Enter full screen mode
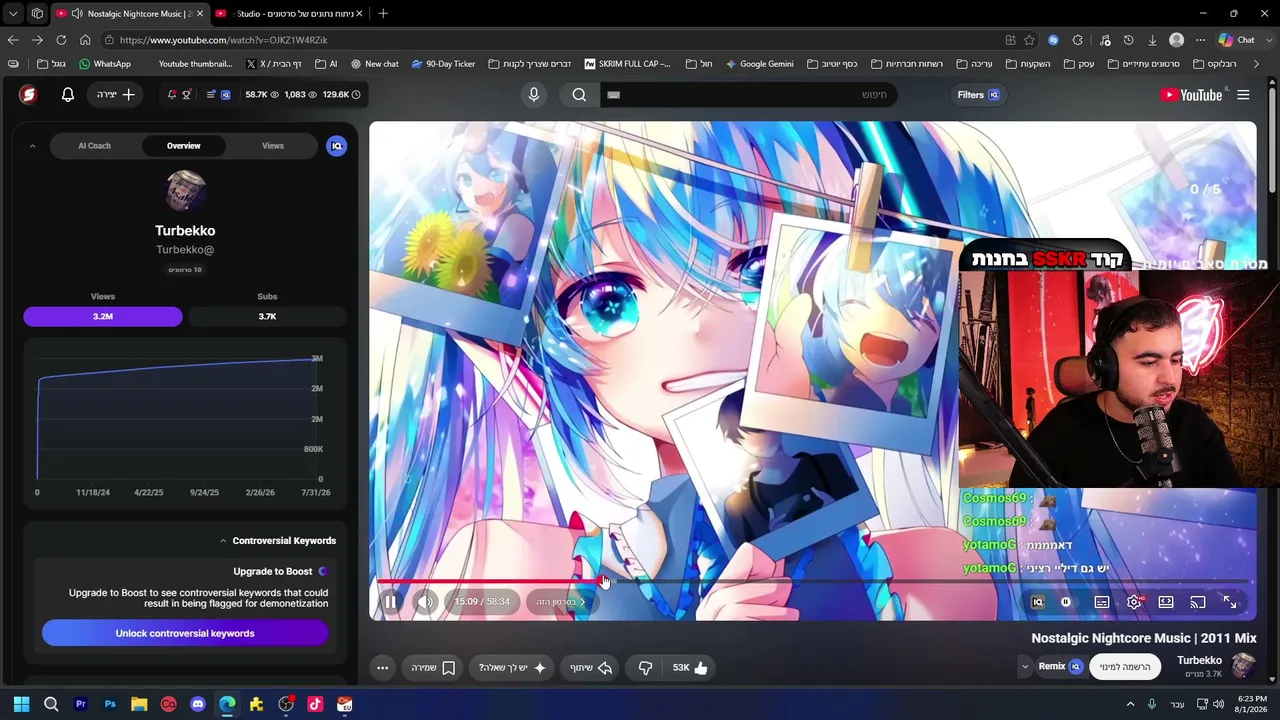This screenshot has width=1280, height=720. coord(1230,602)
